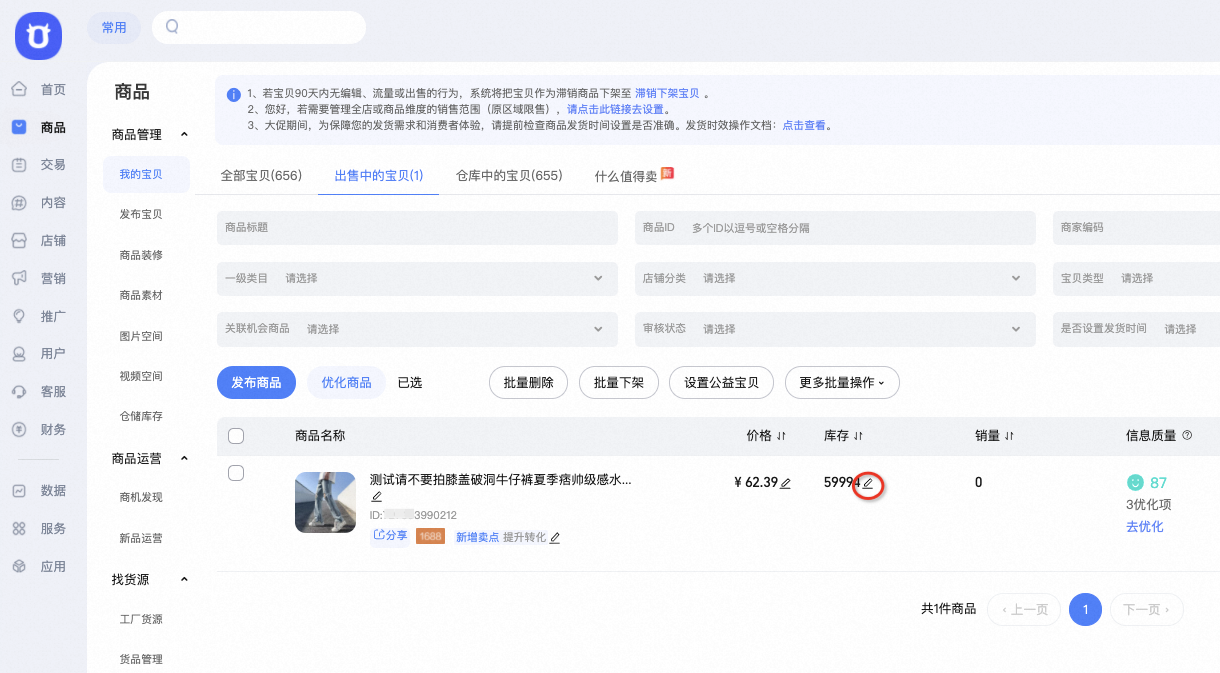
Task: Click the 常用 button at top
Action: pyautogui.click(x=114, y=27)
